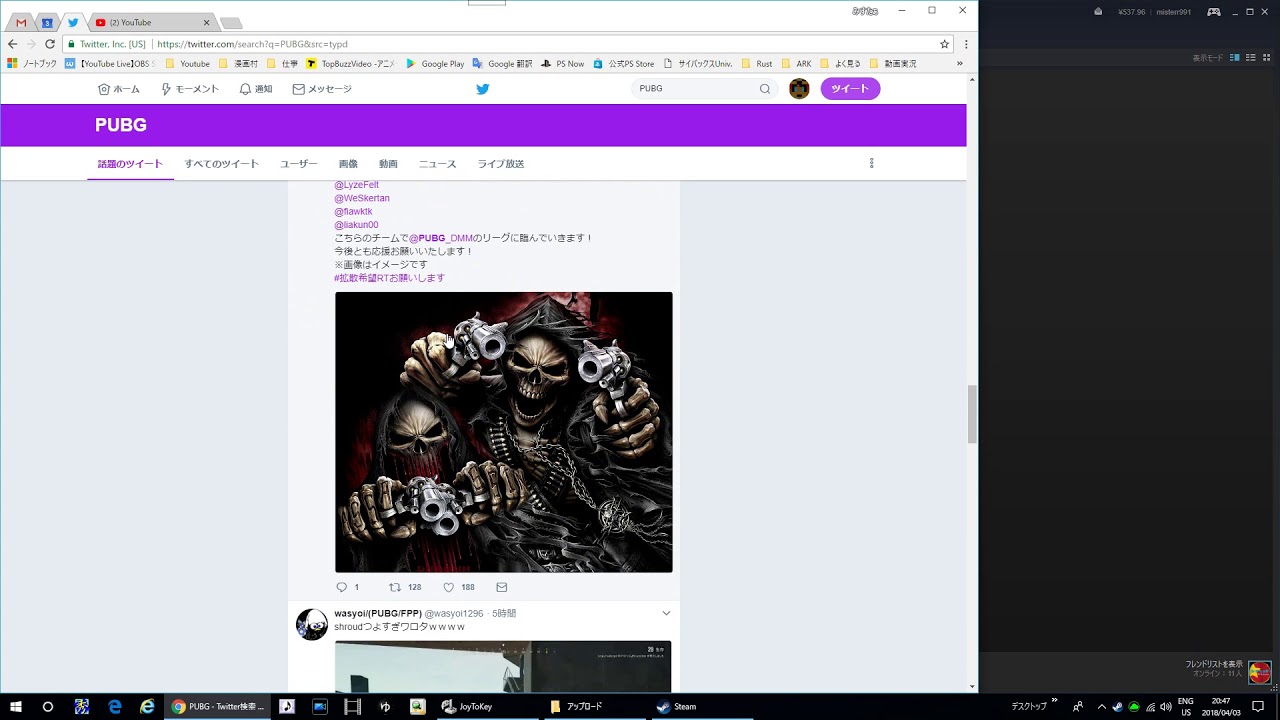Open the @wasyoi1296 profile link
Image resolution: width=1280 pixels, height=720 pixels.
click(x=456, y=613)
